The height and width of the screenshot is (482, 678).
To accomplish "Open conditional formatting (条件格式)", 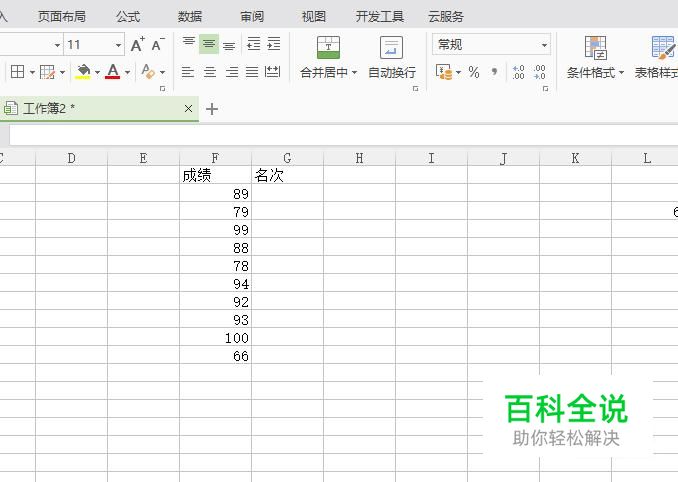I will coord(595,58).
